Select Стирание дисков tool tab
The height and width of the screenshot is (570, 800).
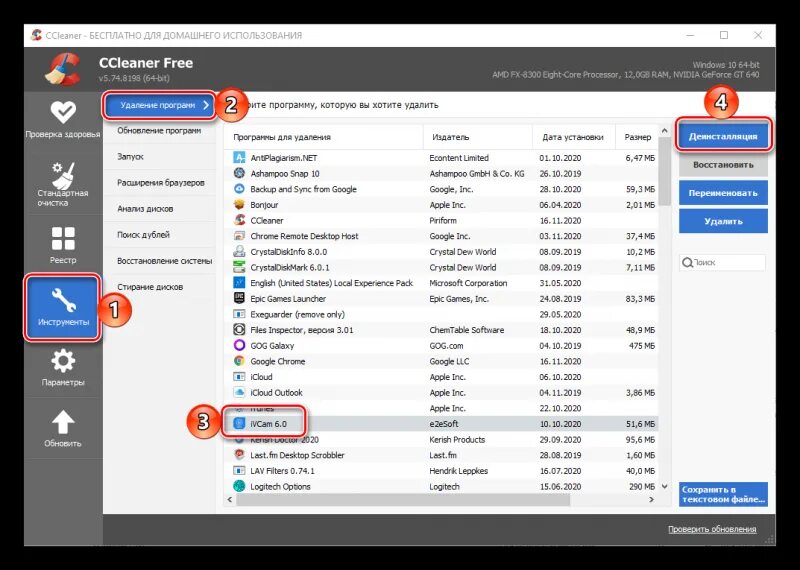tap(159, 287)
